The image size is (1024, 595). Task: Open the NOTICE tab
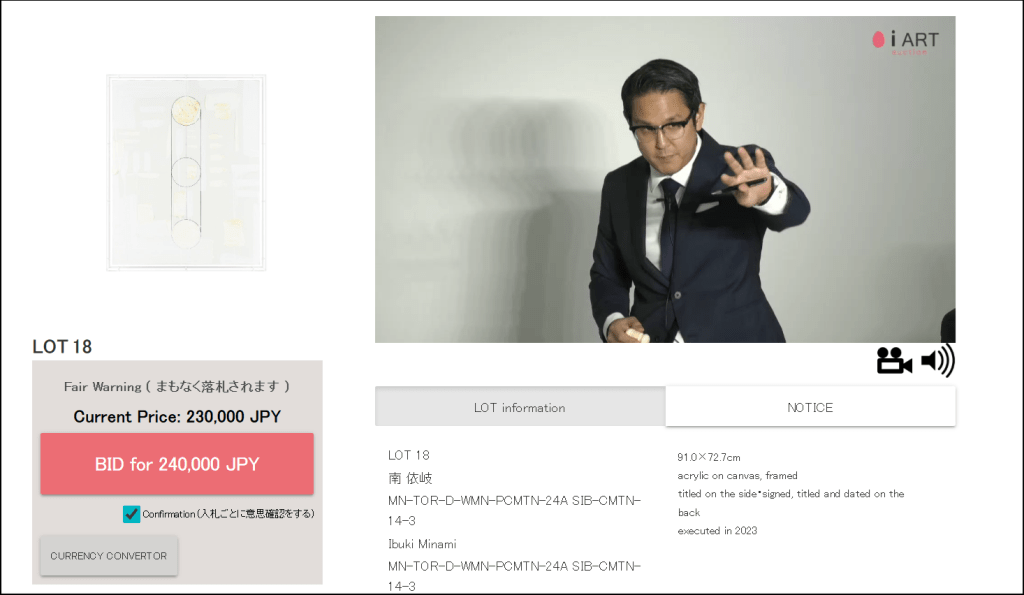pos(810,407)
